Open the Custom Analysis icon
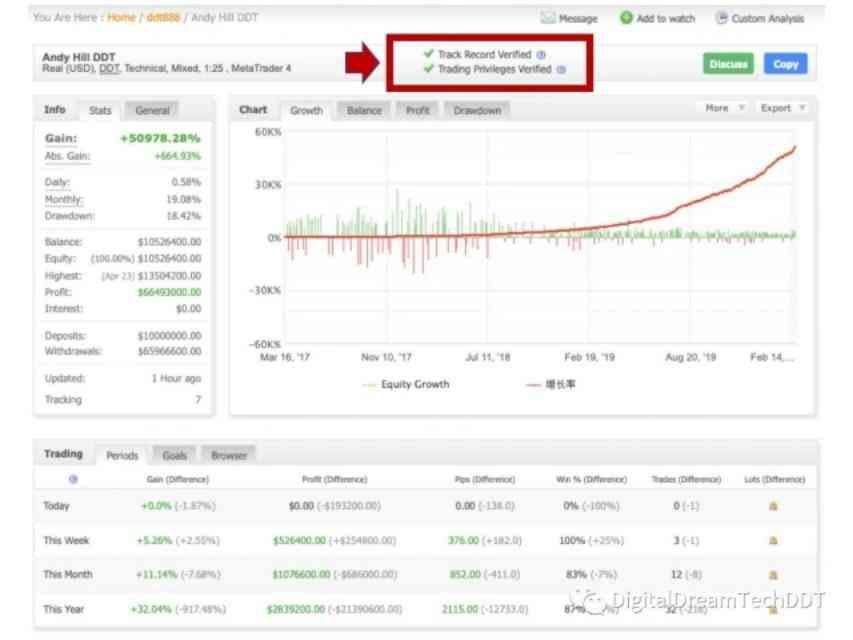 tap(721, 18)
